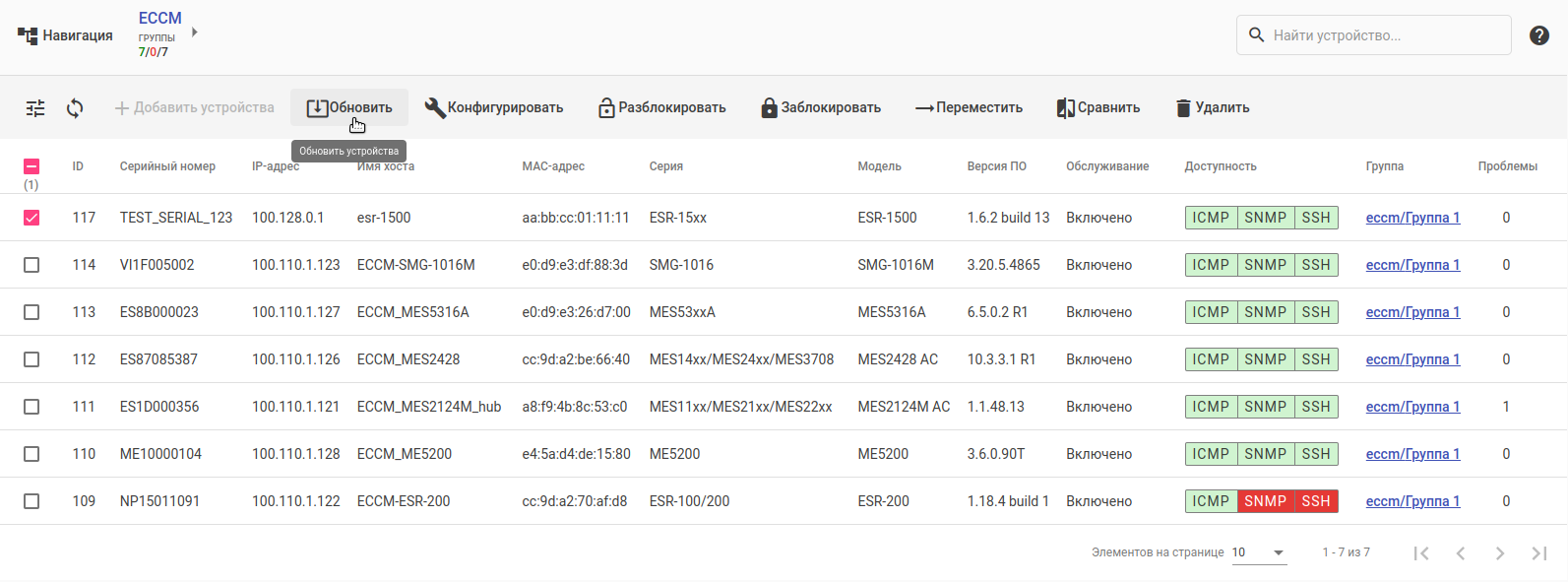1568x582 pixels.
Task: Click the Delete trash can button
Action: (1213, 108)
